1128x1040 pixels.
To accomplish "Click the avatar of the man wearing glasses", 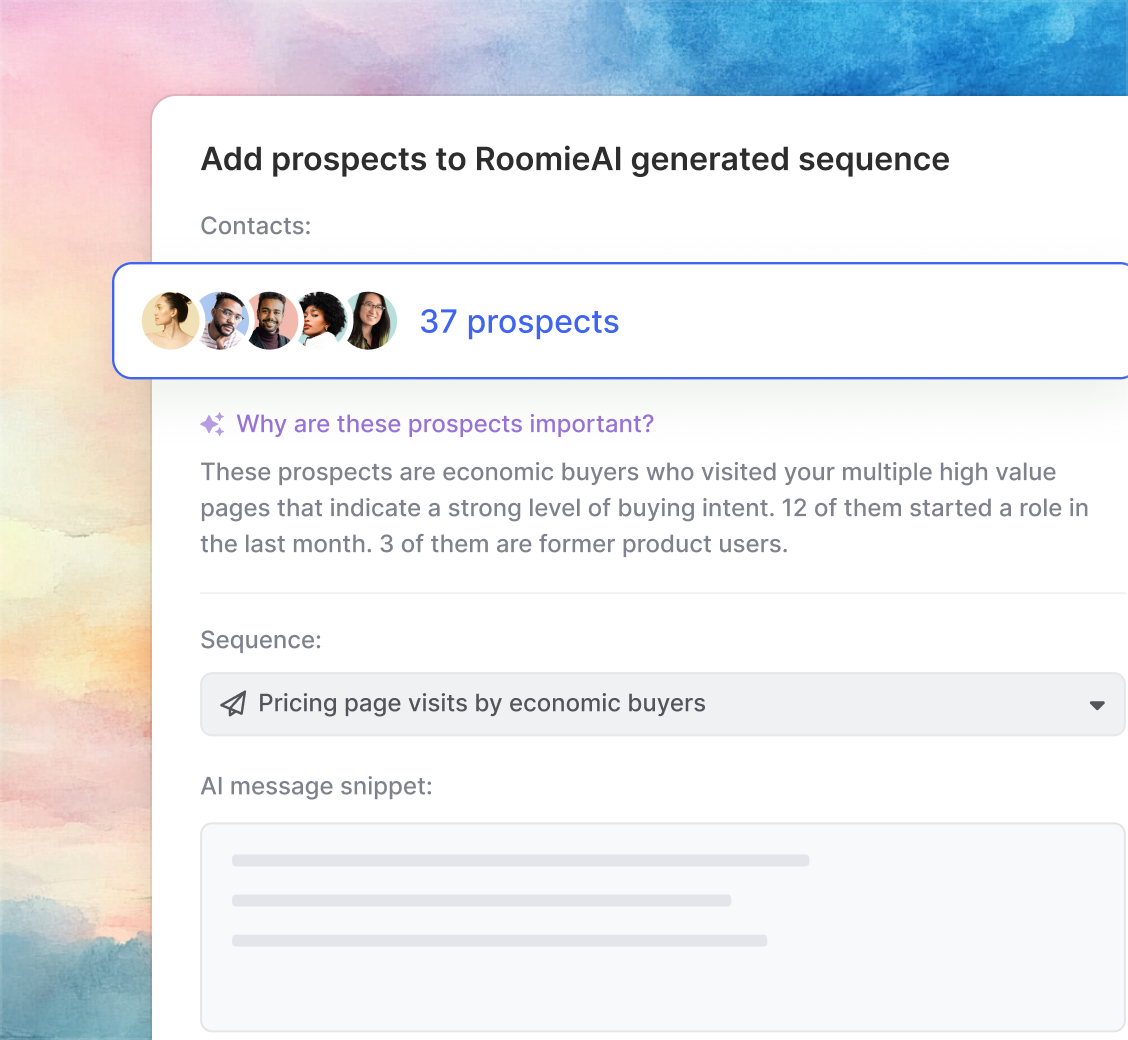I will tap(223, 321).
